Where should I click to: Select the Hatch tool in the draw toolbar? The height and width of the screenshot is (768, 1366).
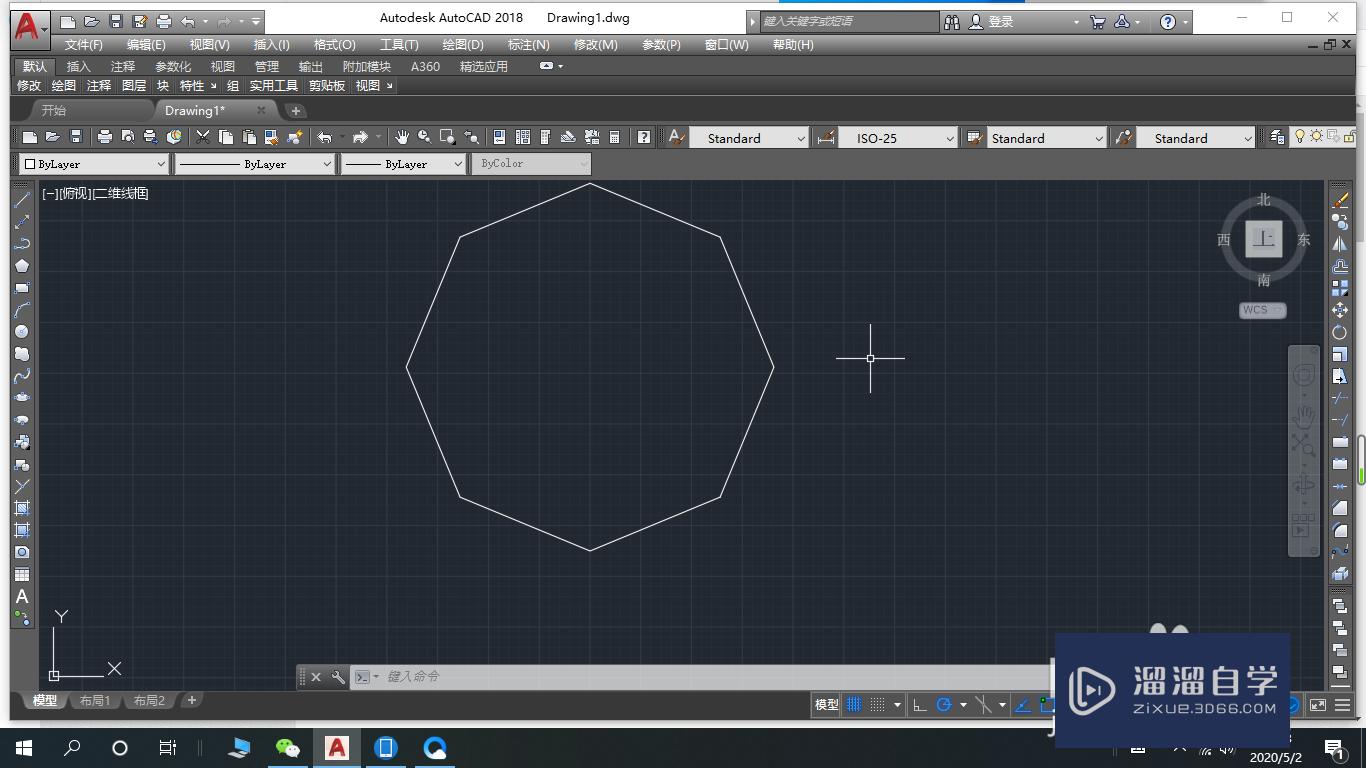pos(22,508)
